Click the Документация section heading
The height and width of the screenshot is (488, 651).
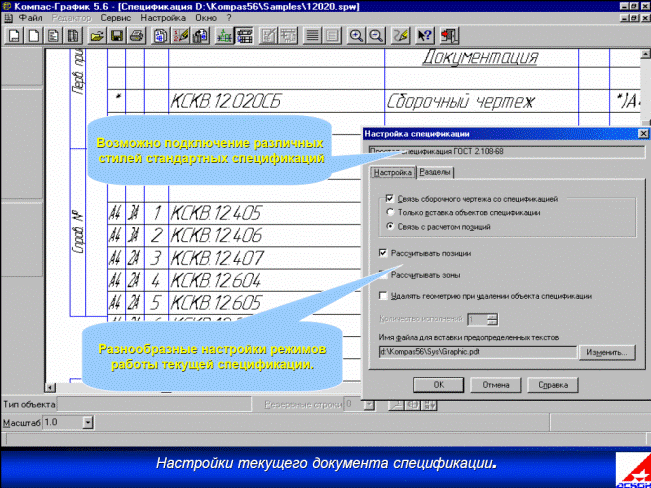[x=480, y=58]
